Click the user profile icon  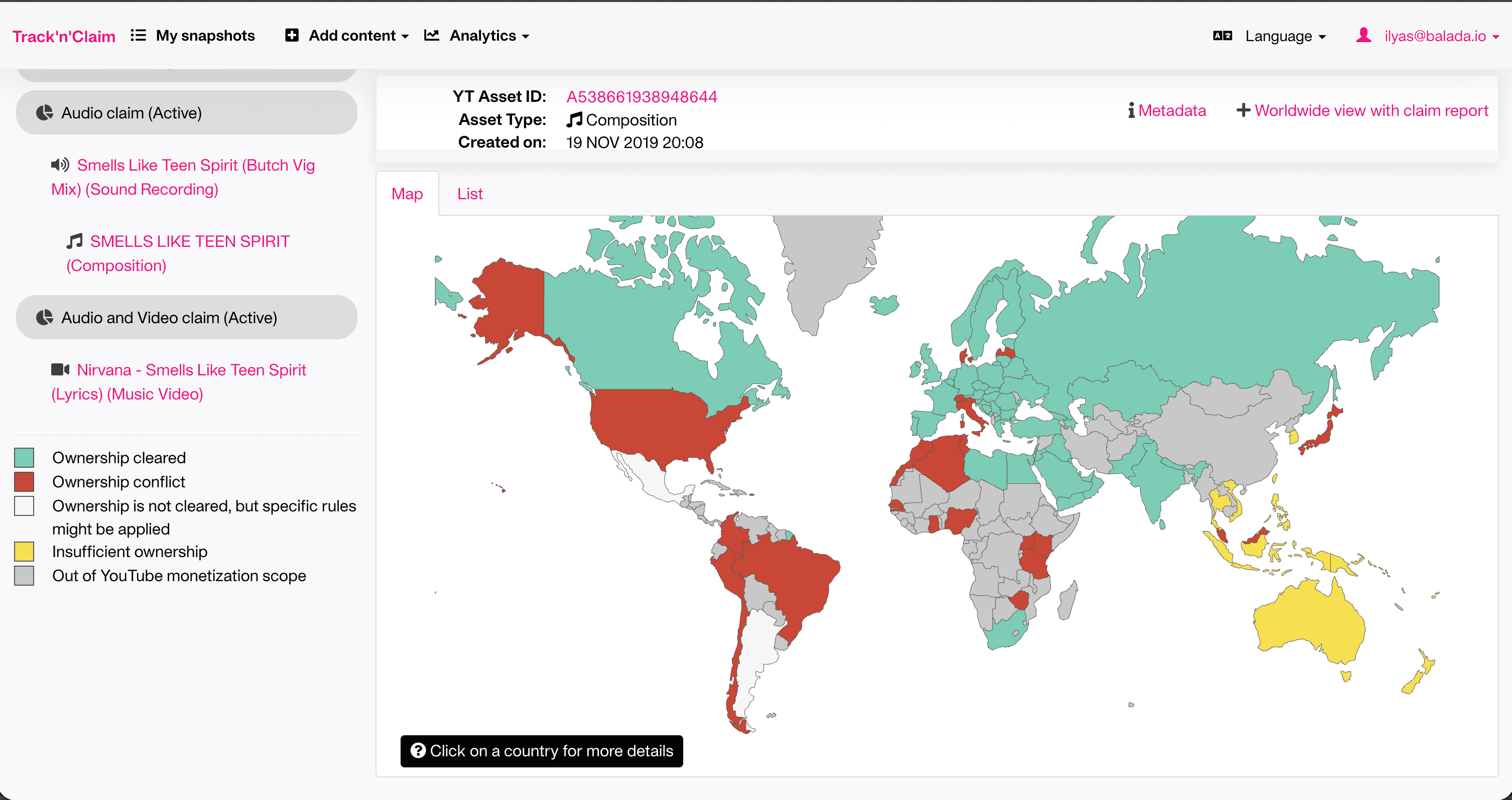[1363, 35]
